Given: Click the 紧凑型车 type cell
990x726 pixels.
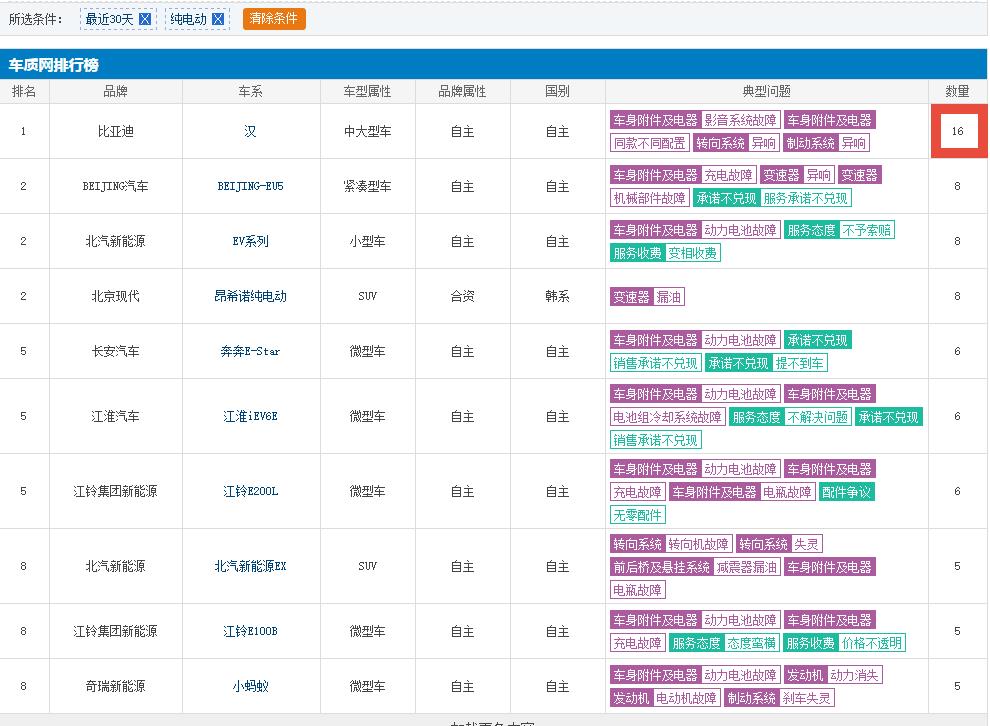Looking at the screenshot, I should 367,186.
